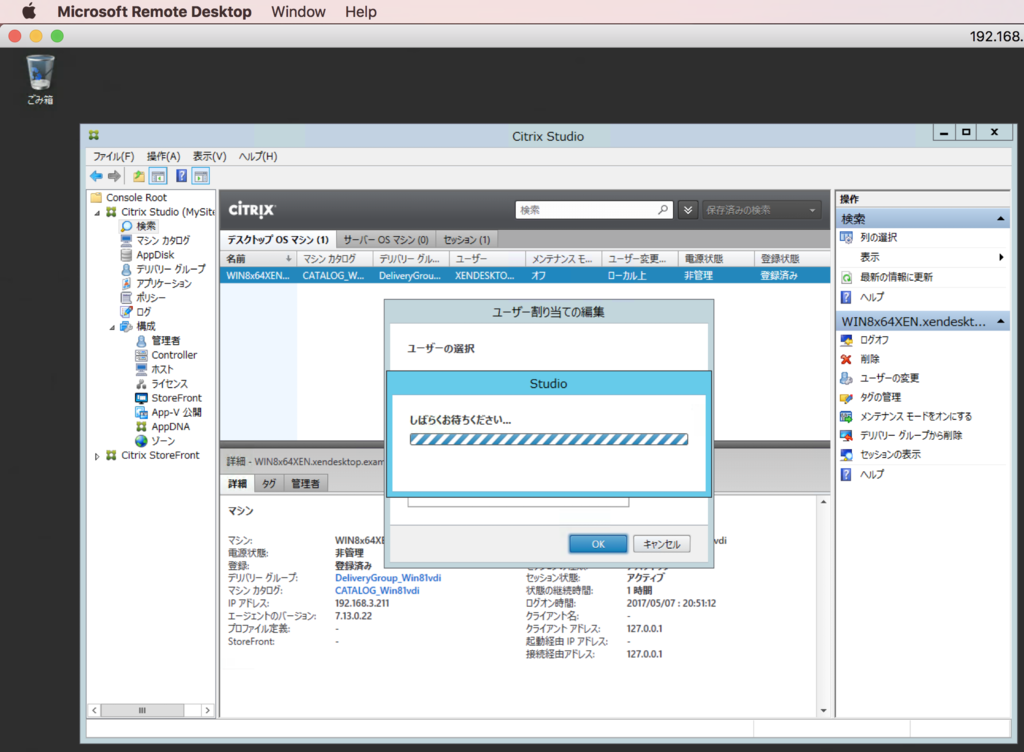
Task: Open the 管理者 details tab
Action: pyautogui.click(x=305, y=484)
